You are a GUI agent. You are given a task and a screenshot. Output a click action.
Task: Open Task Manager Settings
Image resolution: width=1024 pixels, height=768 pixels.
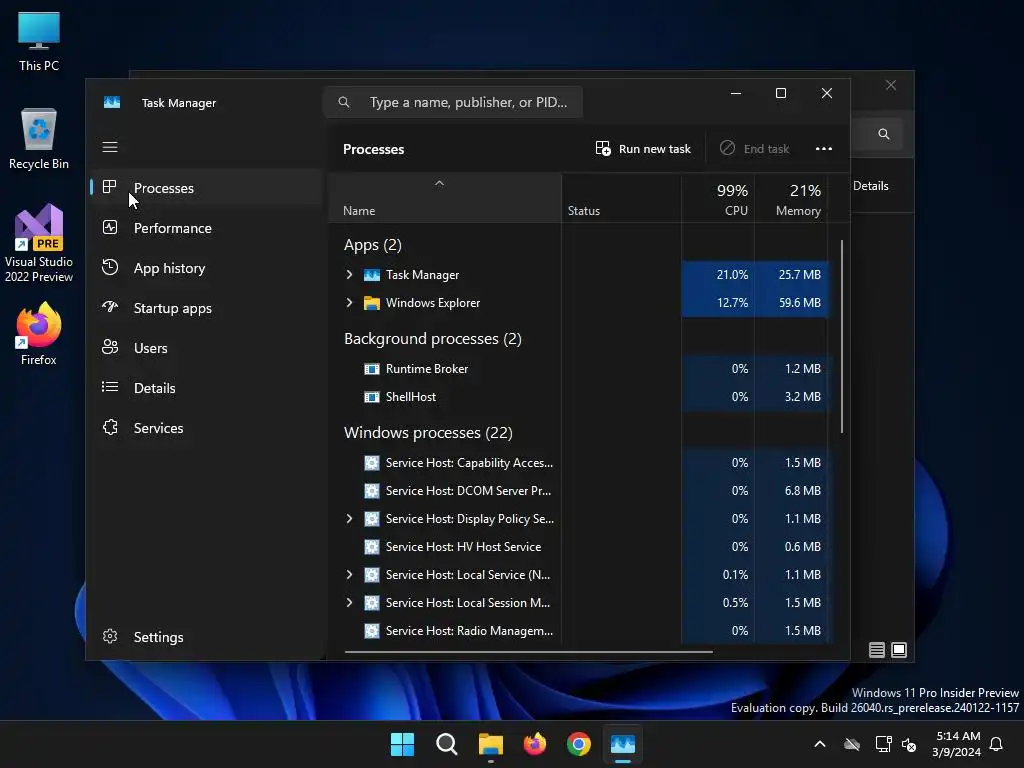(206, 637)
